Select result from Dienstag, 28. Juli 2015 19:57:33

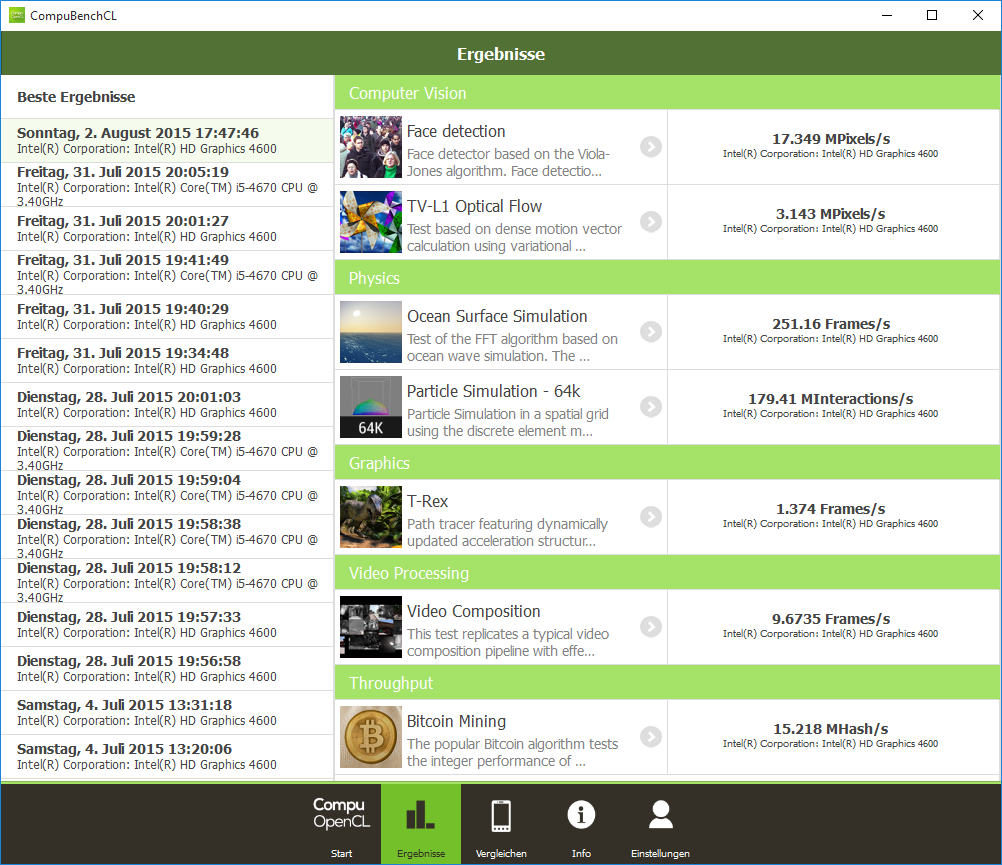(167, 625)
